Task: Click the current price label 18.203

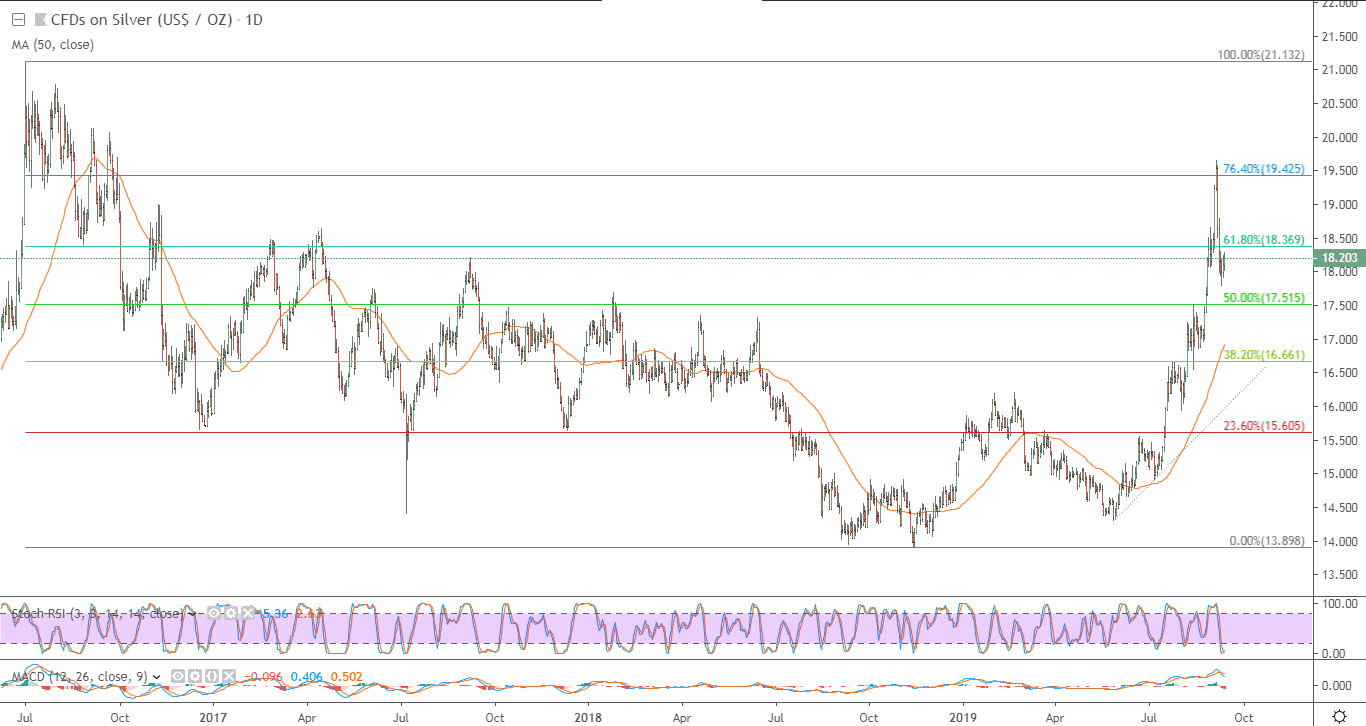Action: pos(1339,258)
